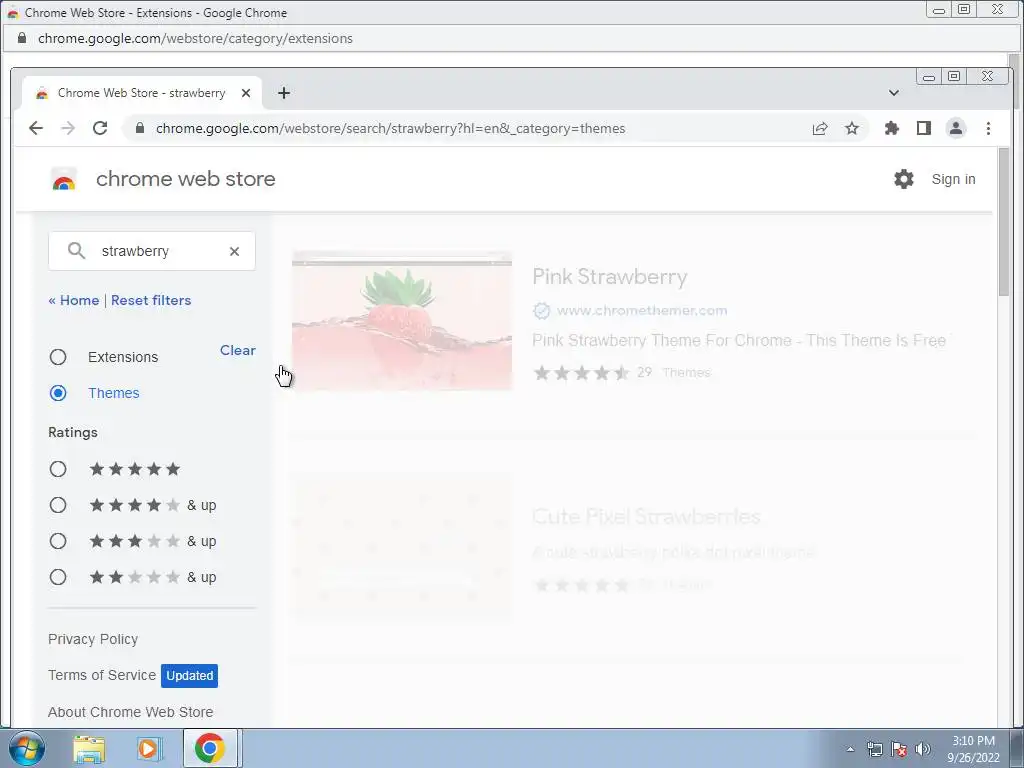Screen dimensions: 1024x768
Task: Click the outer window address bar URL
Action: coord(195,39)
